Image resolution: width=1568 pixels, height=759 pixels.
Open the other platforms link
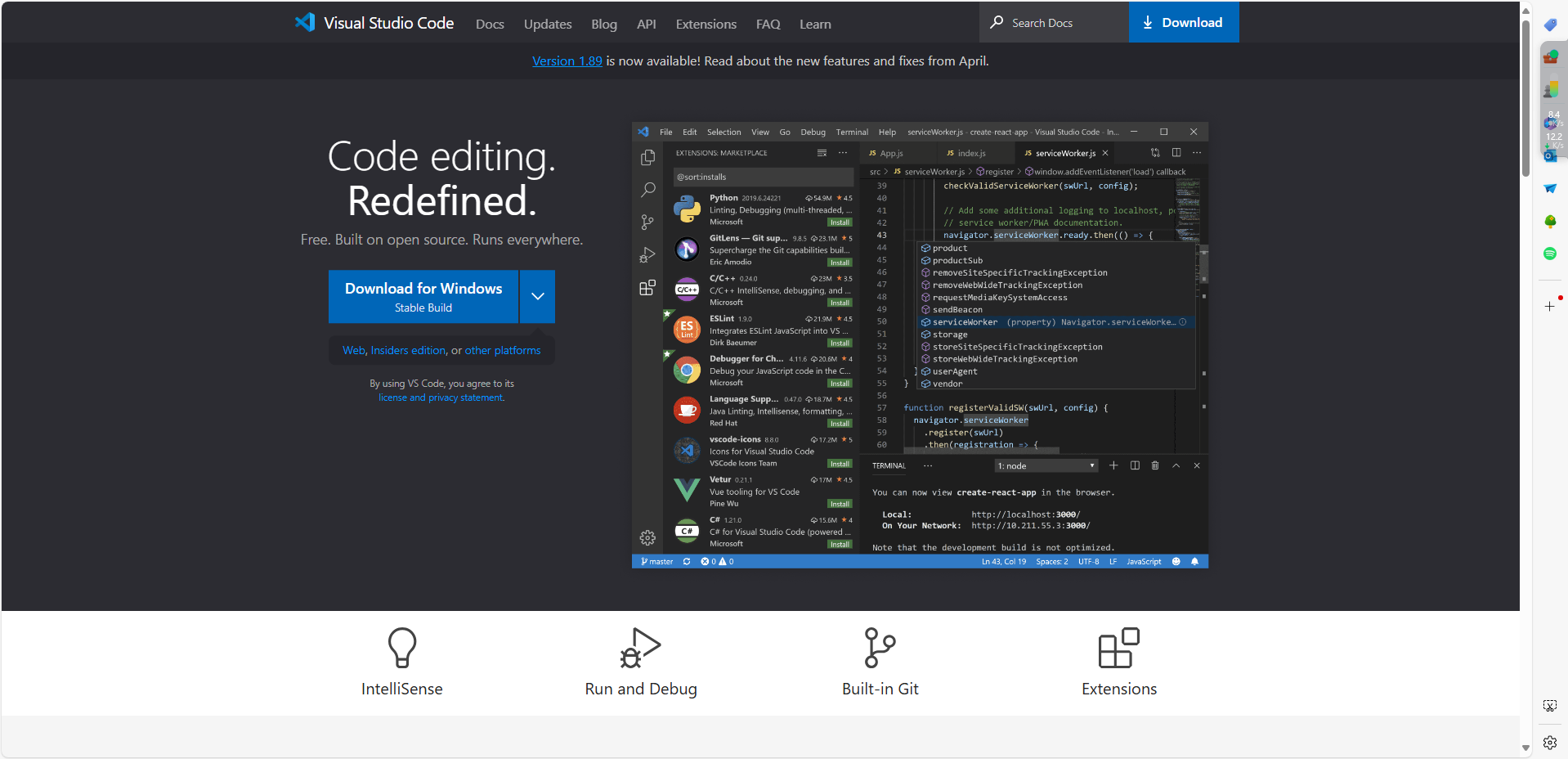tap(503, 350)
